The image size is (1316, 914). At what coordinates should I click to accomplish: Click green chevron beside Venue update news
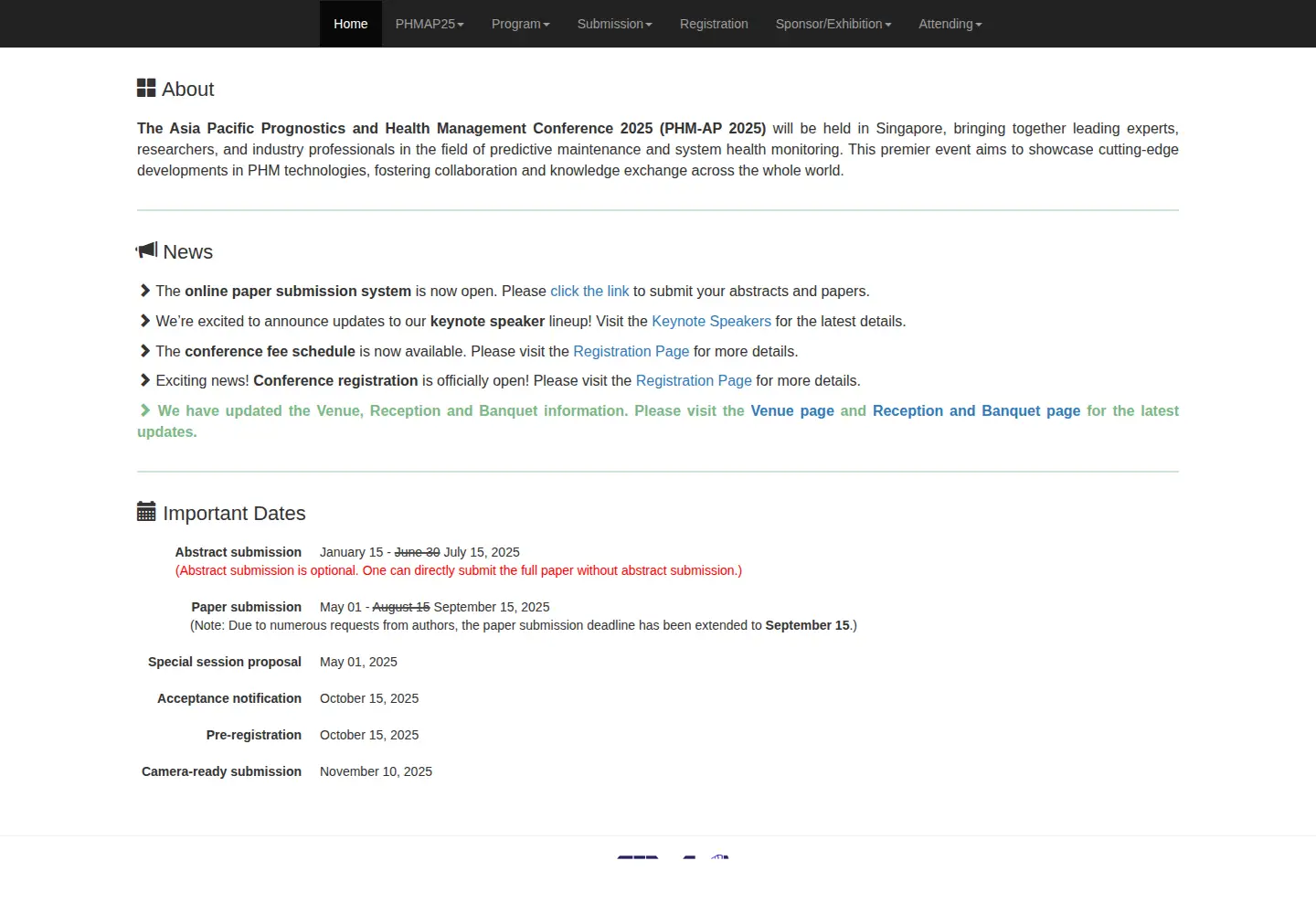(144, 410)
